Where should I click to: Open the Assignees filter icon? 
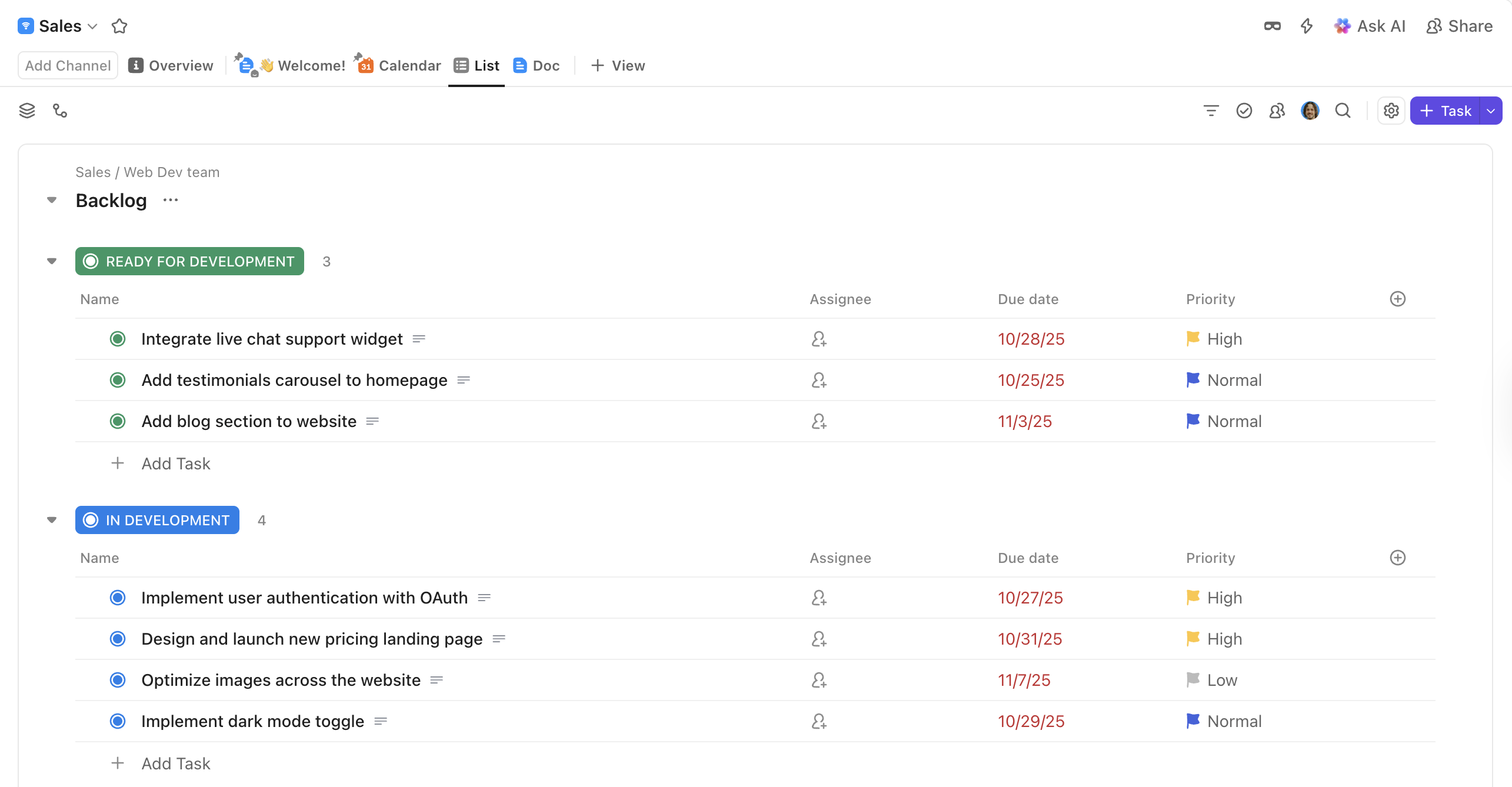coord(1277,110)
